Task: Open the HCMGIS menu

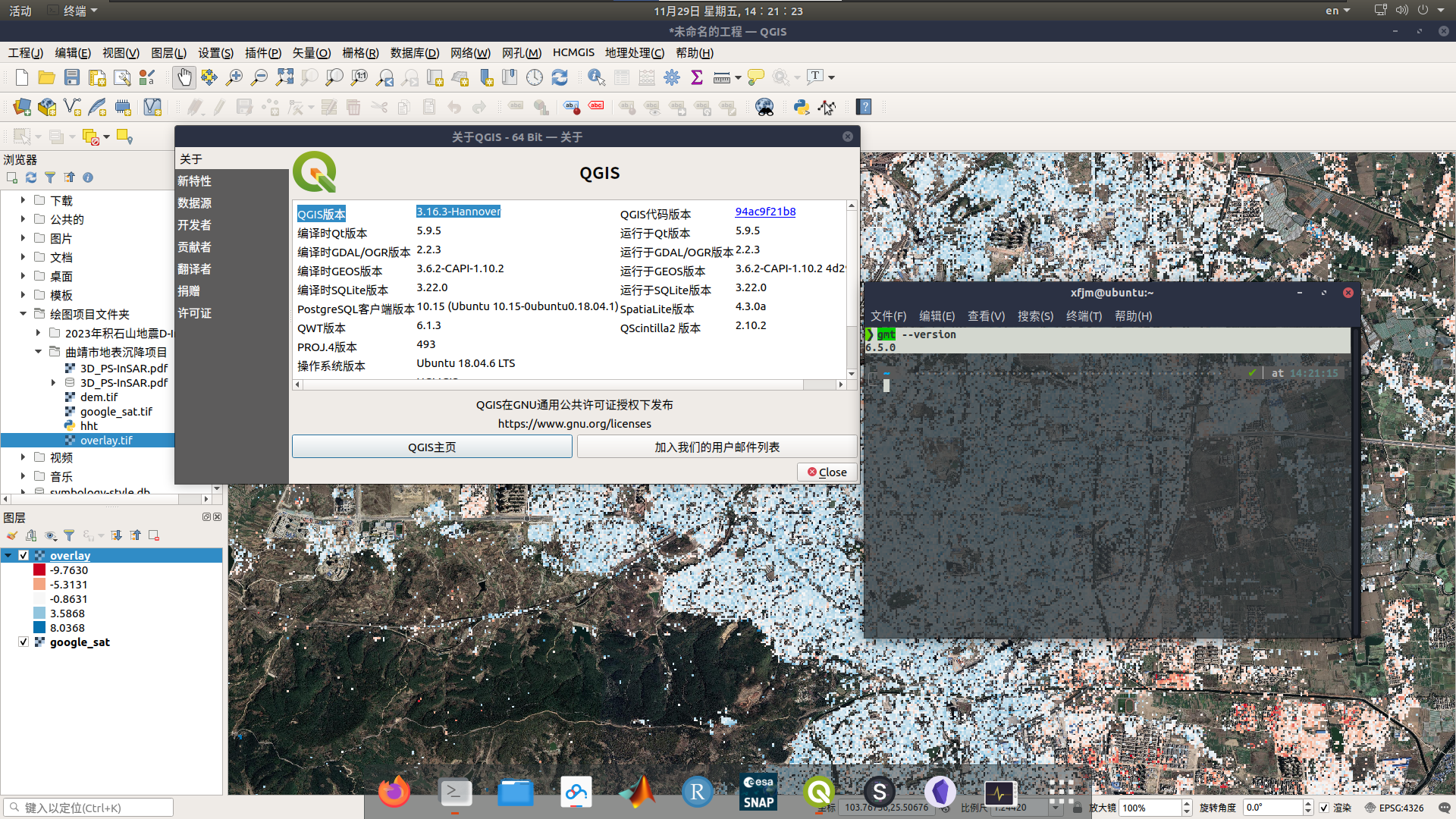Action: pyautogui.click(x=573, y=53)
